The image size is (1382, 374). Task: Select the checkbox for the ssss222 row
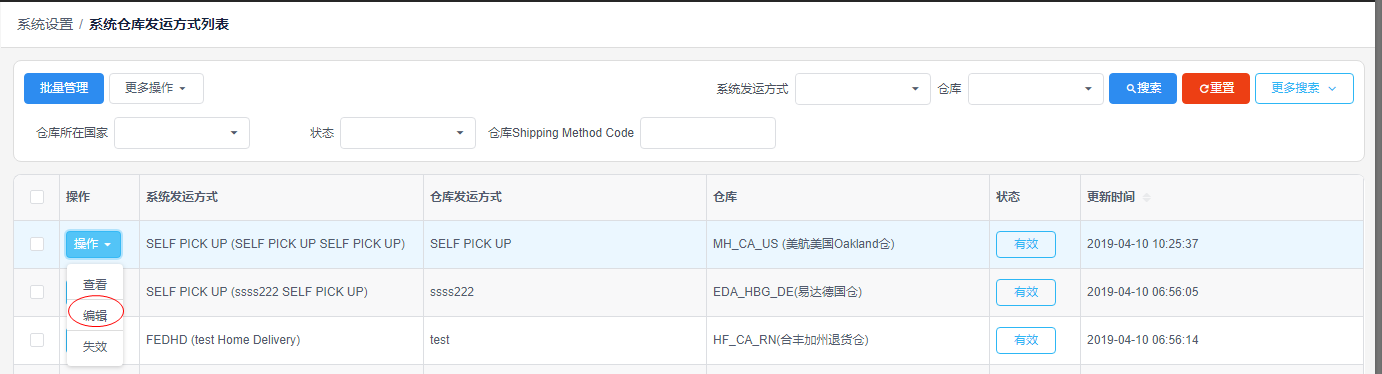(x=37, y=292)
